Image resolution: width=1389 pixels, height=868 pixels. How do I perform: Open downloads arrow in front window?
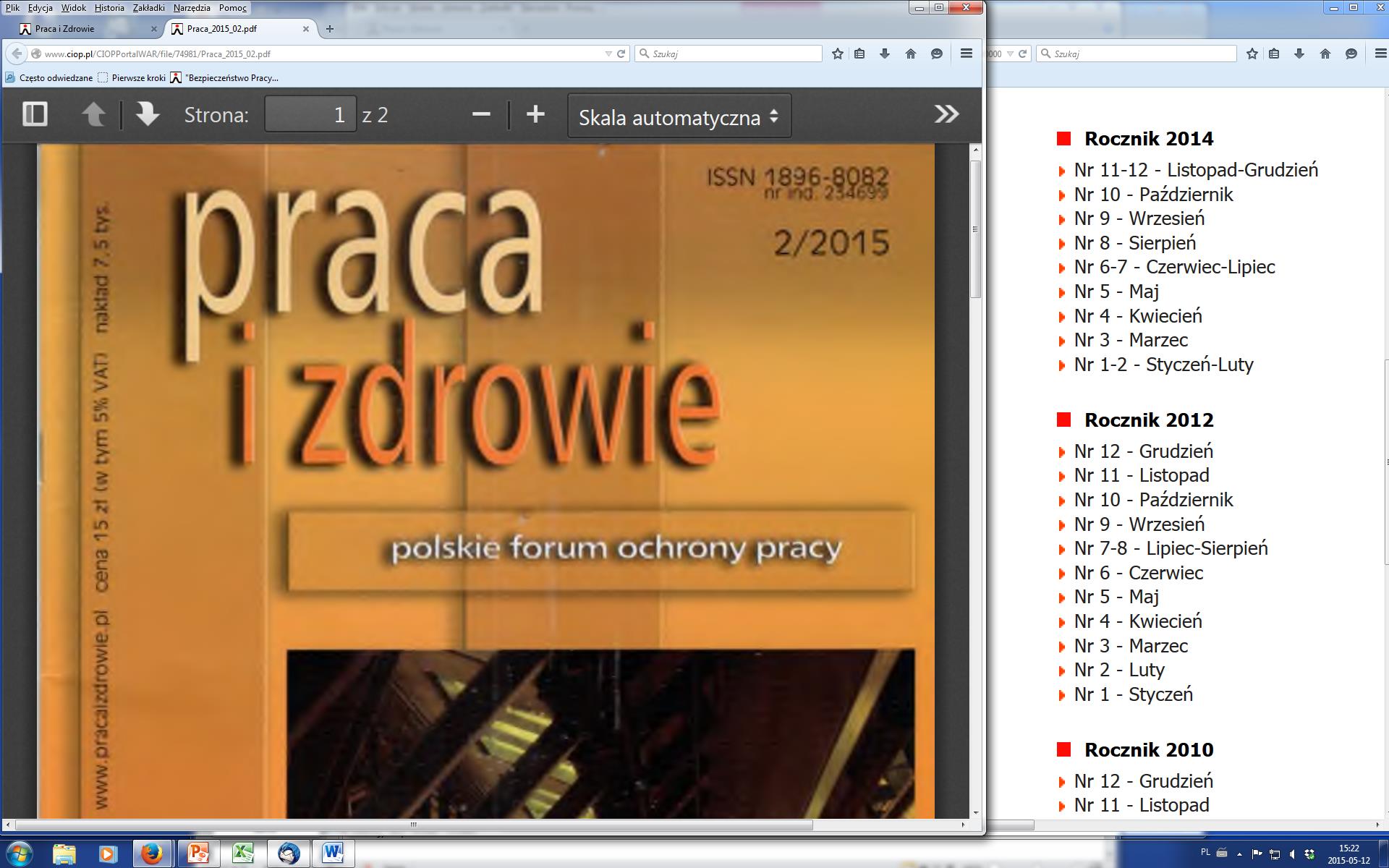tap(885, 54)
